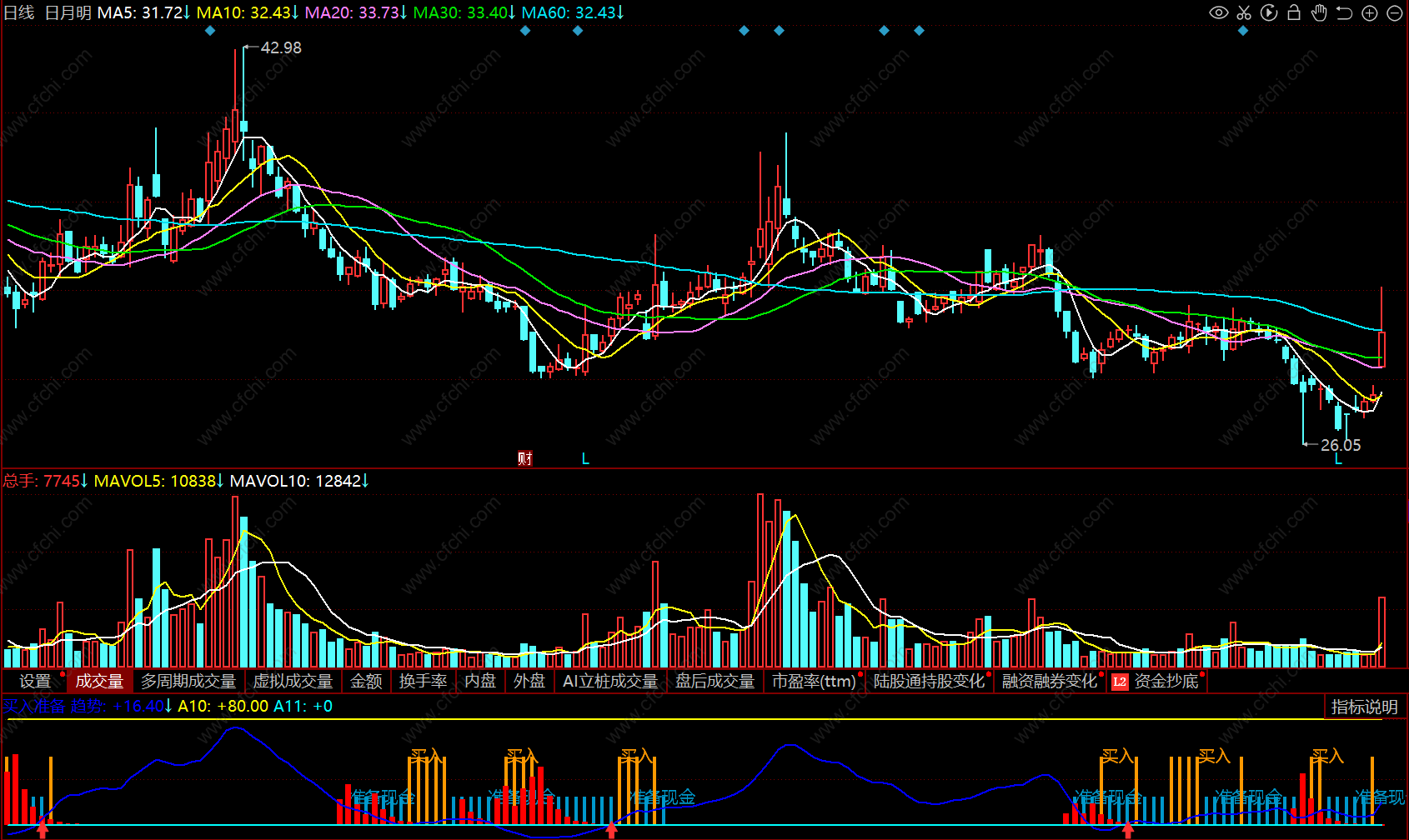This screenshot has height=840, width=1409.
Task: Click the MA10: 32.43 indicator label
Action: 248,12
